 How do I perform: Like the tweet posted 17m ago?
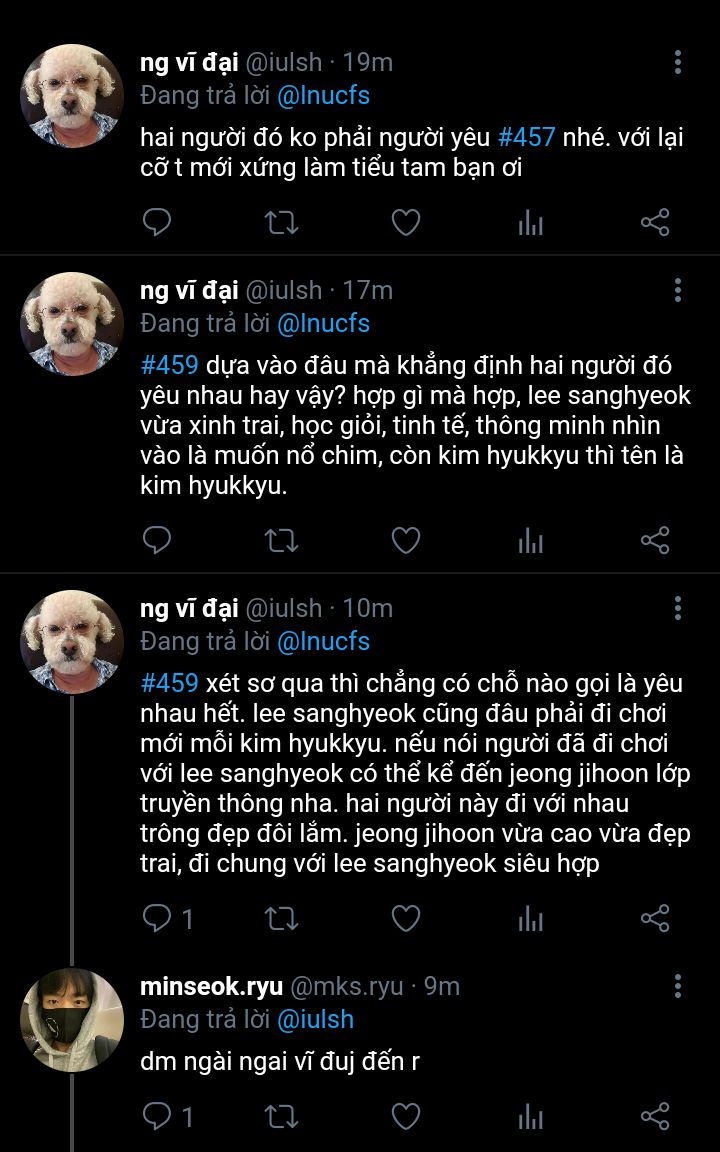[405, 541]
